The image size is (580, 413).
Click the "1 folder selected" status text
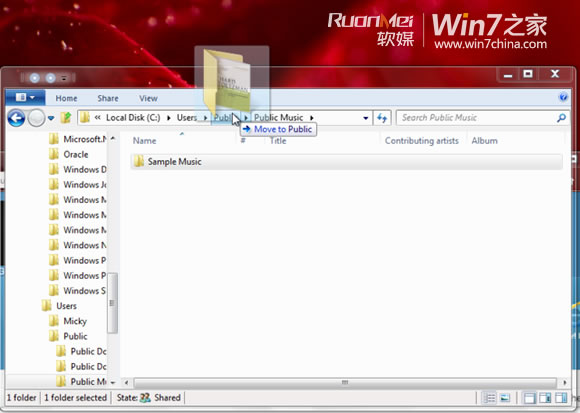[75, 397]
